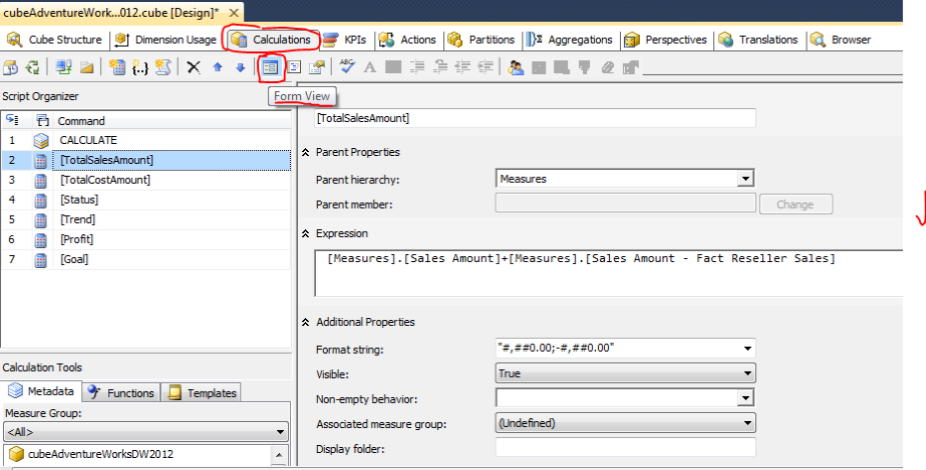Screen dimensions: 926x470
Task: Switch to the Perspectives tab
Action: pos(666,40)
